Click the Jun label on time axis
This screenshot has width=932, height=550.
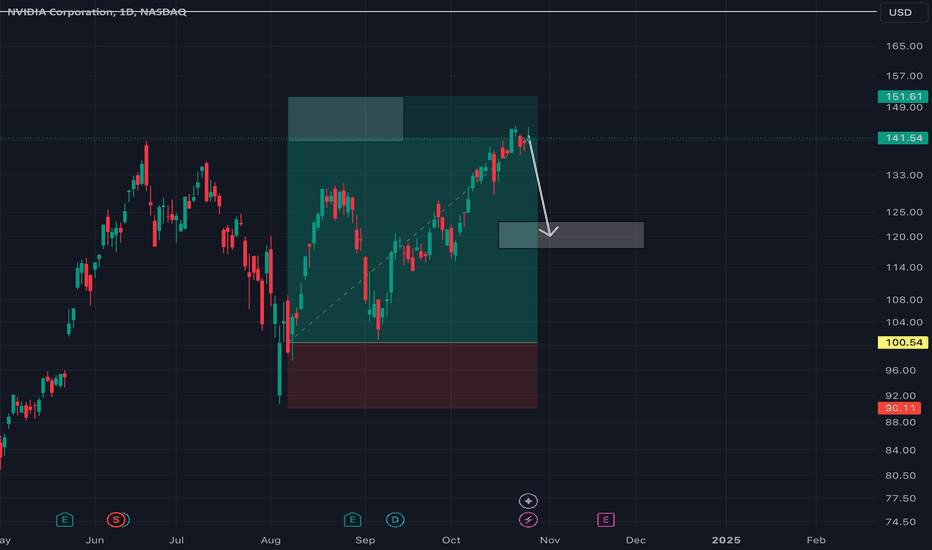point(95,540)
